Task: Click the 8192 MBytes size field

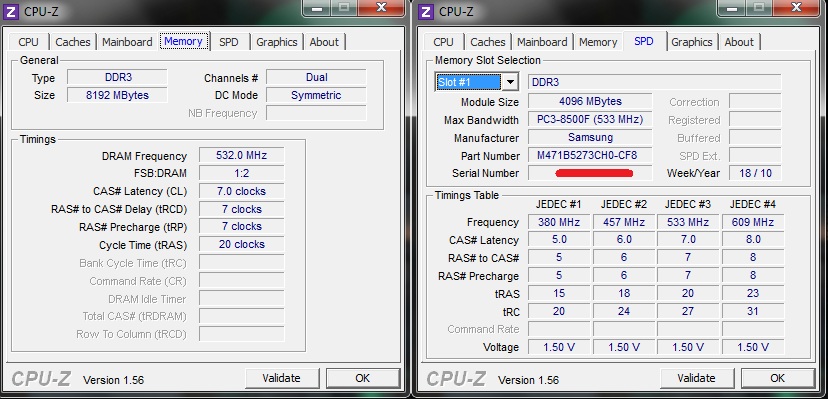Action: (x=118, y=96)
